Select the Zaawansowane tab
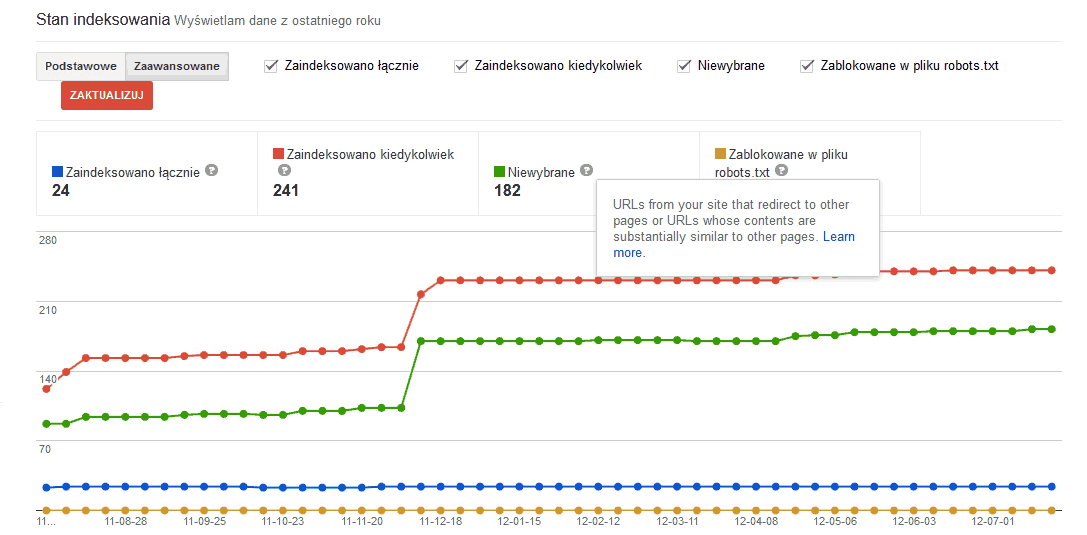 [176, 66]
